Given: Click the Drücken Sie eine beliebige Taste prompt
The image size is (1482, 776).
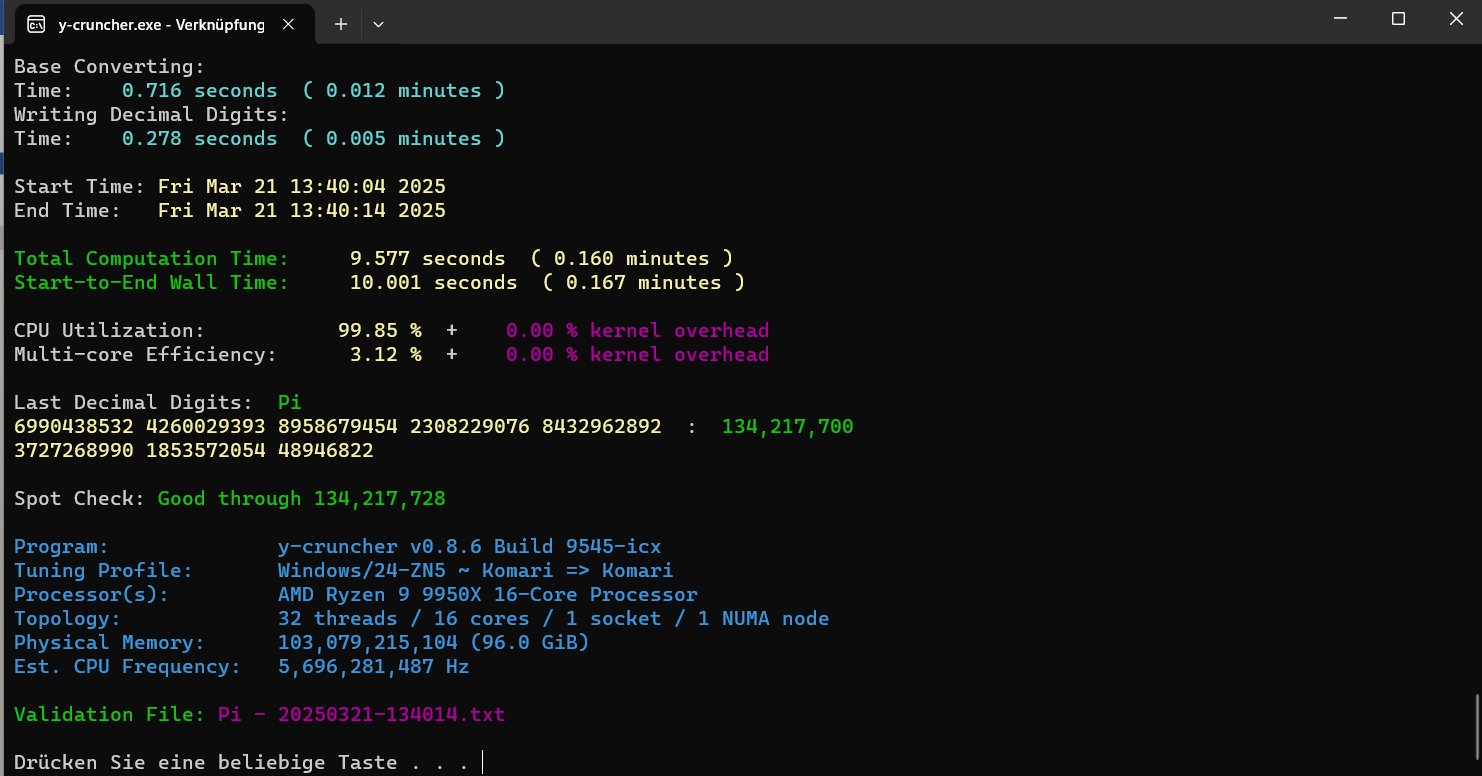Looking at the screenshot, I should (x=240, y=762).
